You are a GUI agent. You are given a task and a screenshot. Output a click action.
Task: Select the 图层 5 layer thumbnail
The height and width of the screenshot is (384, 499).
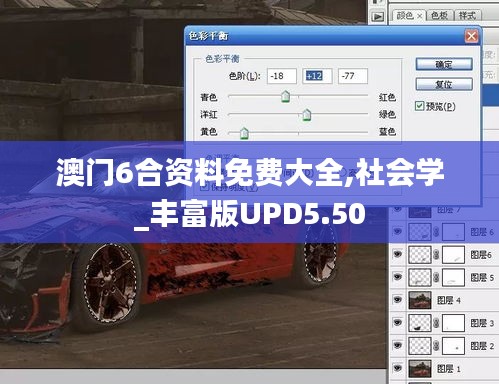click(420, 277)
